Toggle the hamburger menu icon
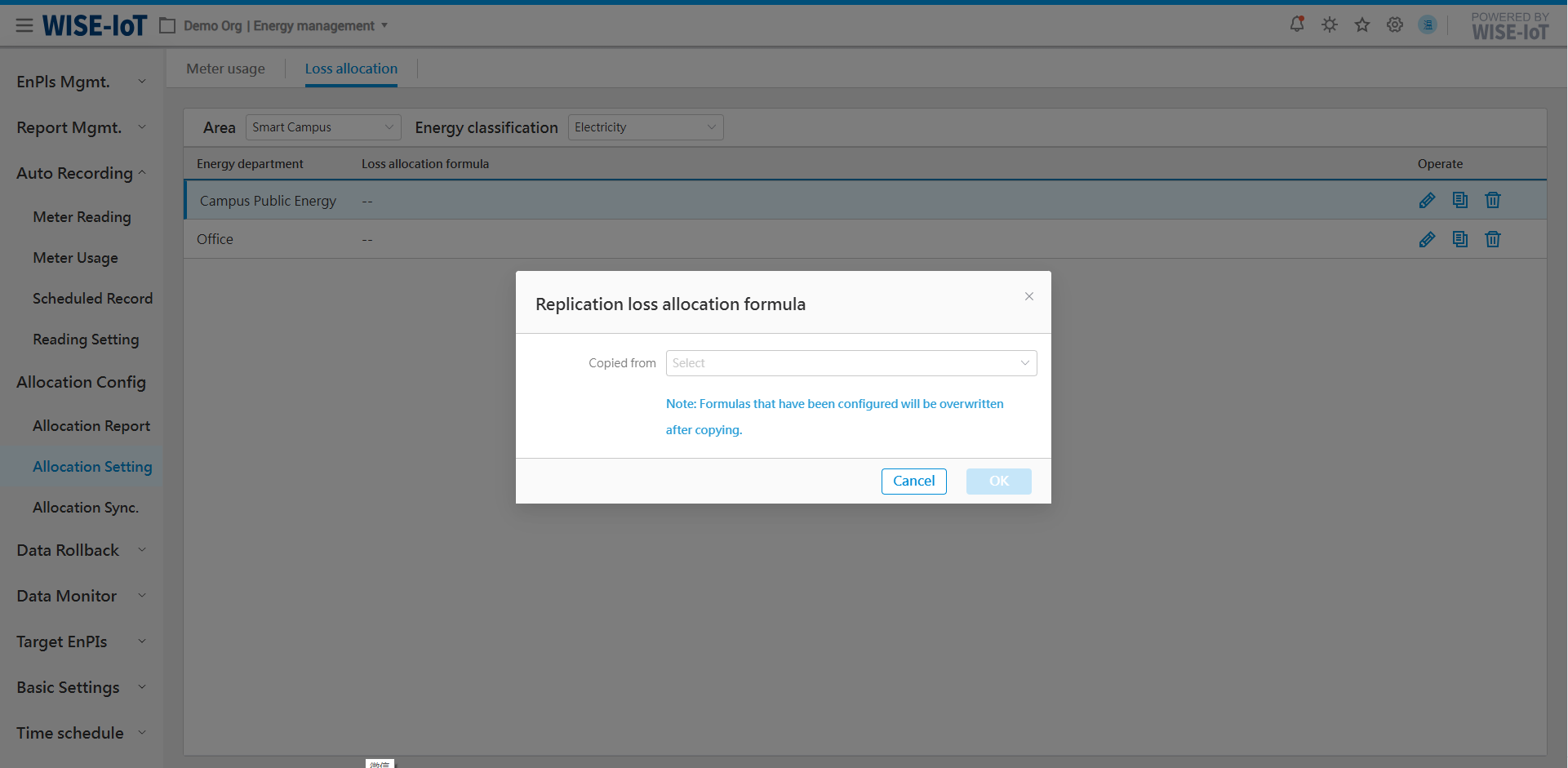 (x=24, y=26)
